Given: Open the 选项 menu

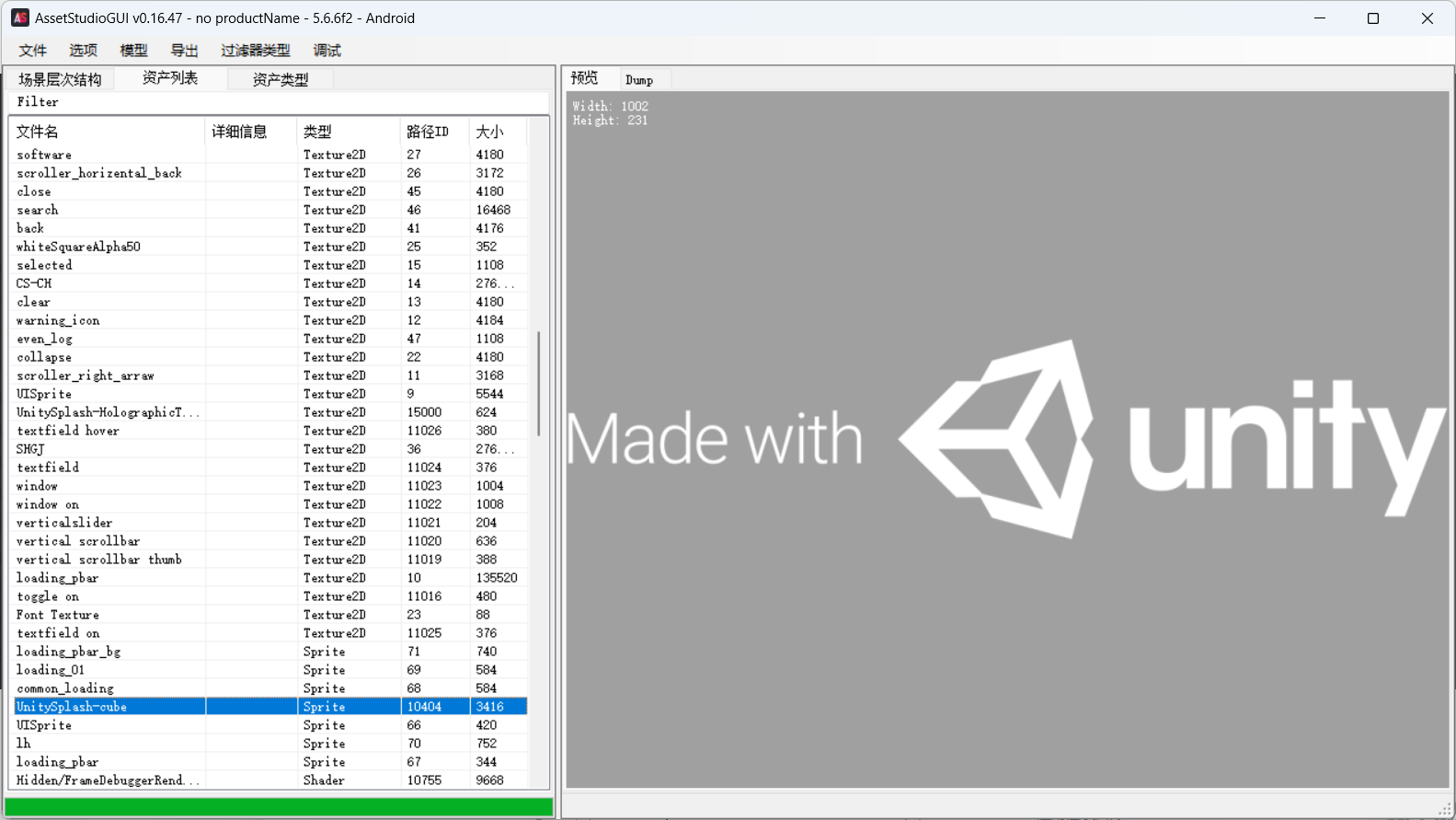Looking at the screenshot, I should 83,51.
